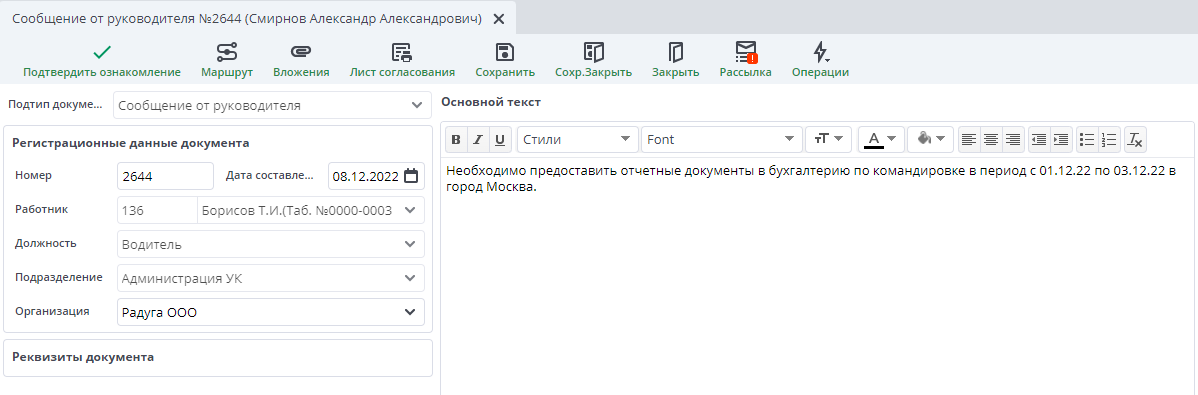The height and width of the screenshot is (395, 1198).
Task: Open Вложения attachments
Action: click(x=301, y=61)
